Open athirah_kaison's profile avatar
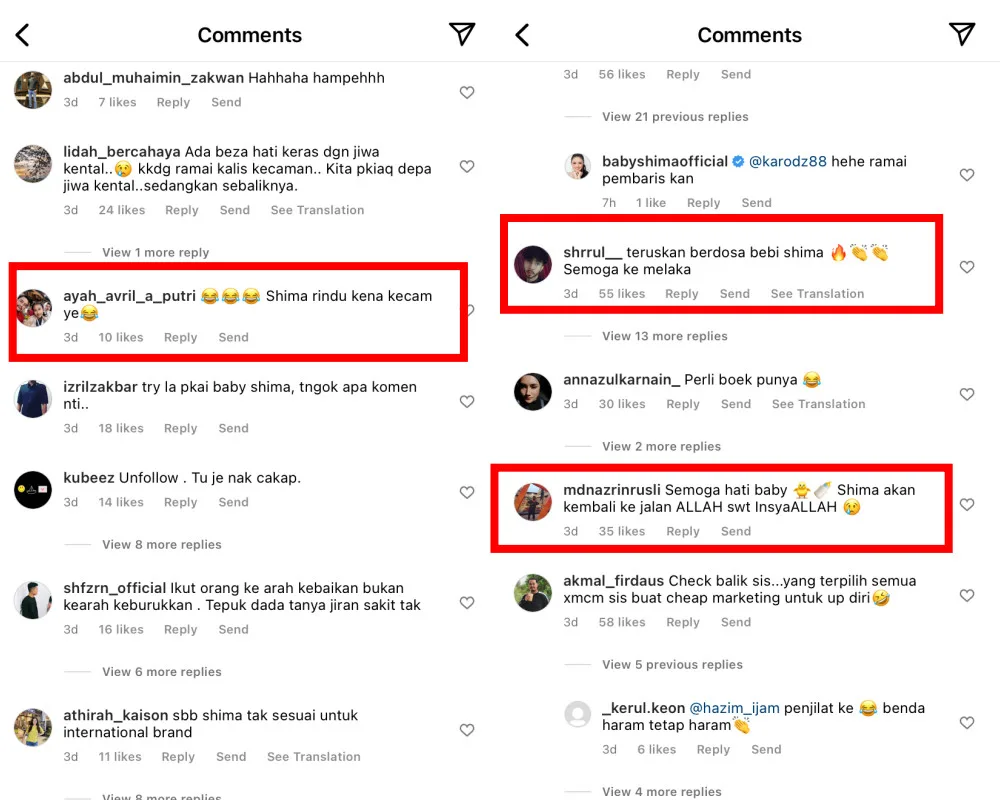Screen dimensions: 1000x800 coord(33,727)
